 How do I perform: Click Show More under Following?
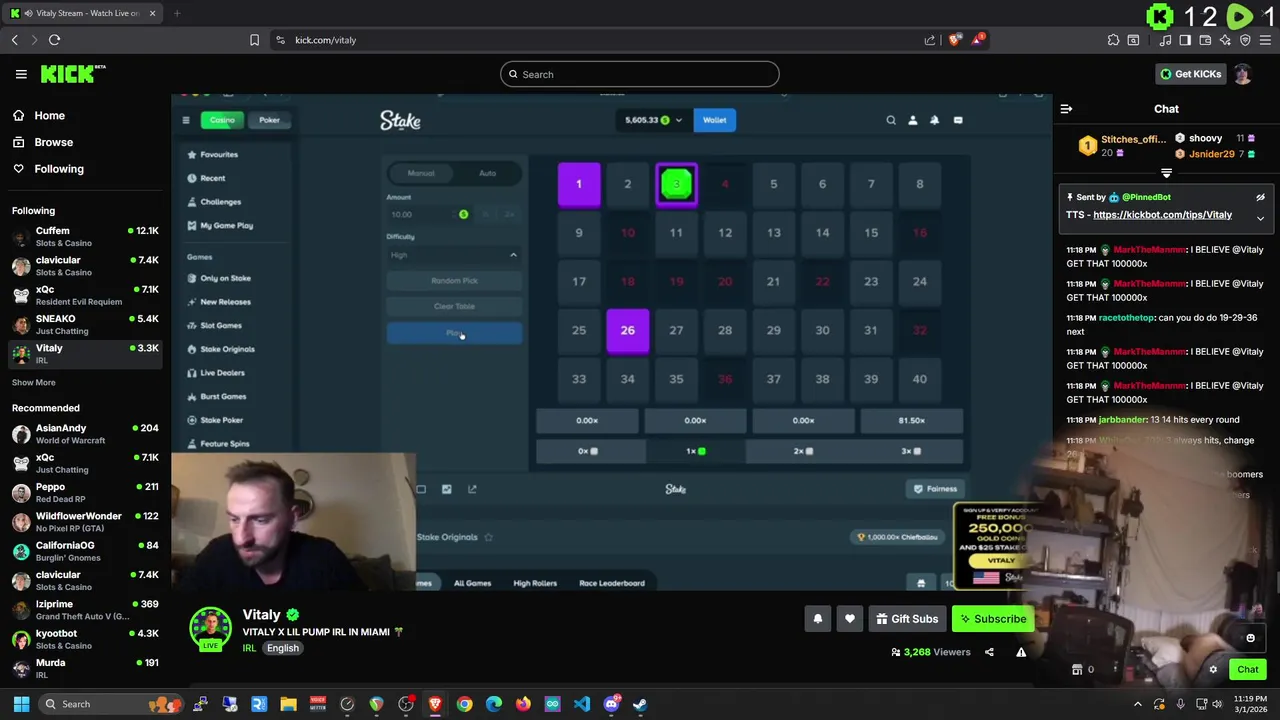(x=33, y=382)
